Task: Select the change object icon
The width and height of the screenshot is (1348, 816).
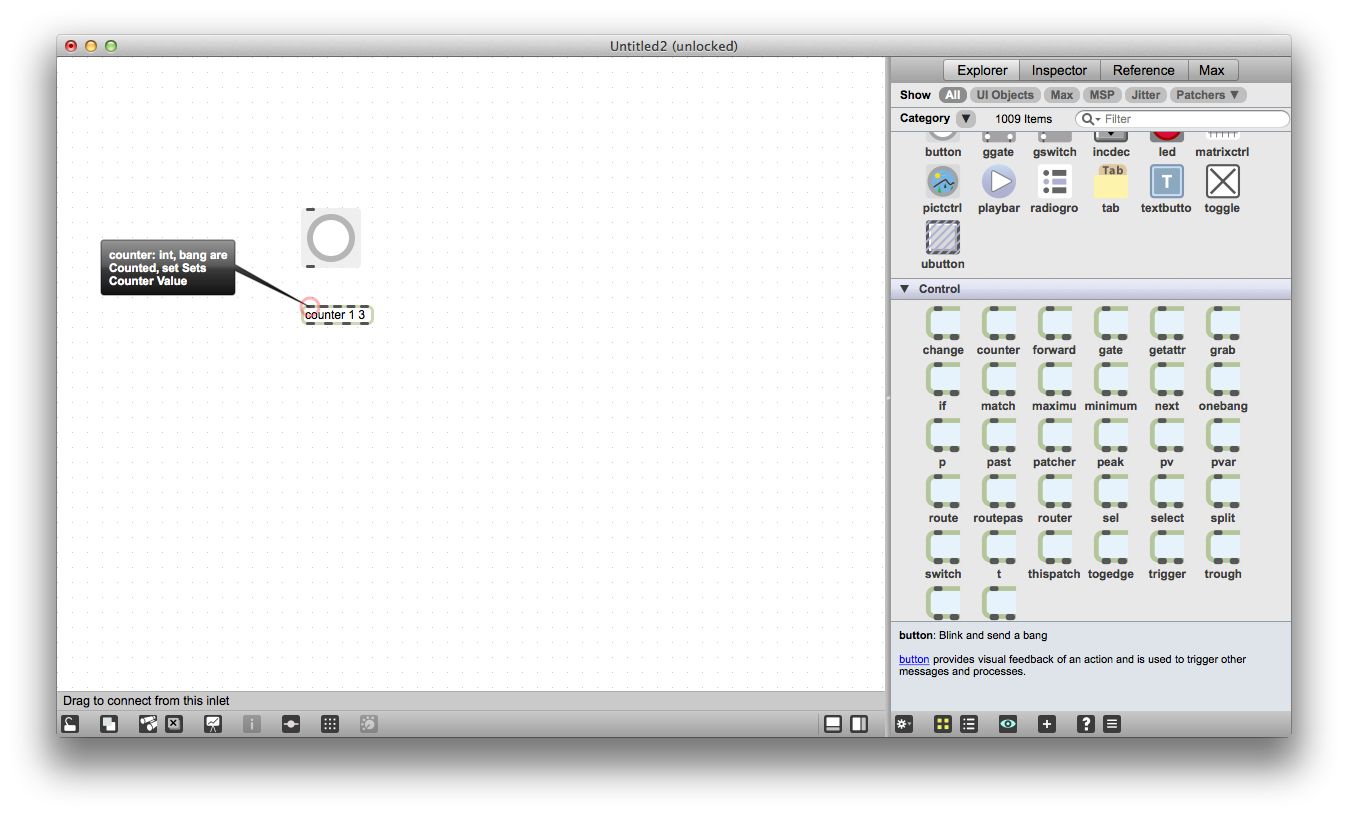Action: (942, 324)
